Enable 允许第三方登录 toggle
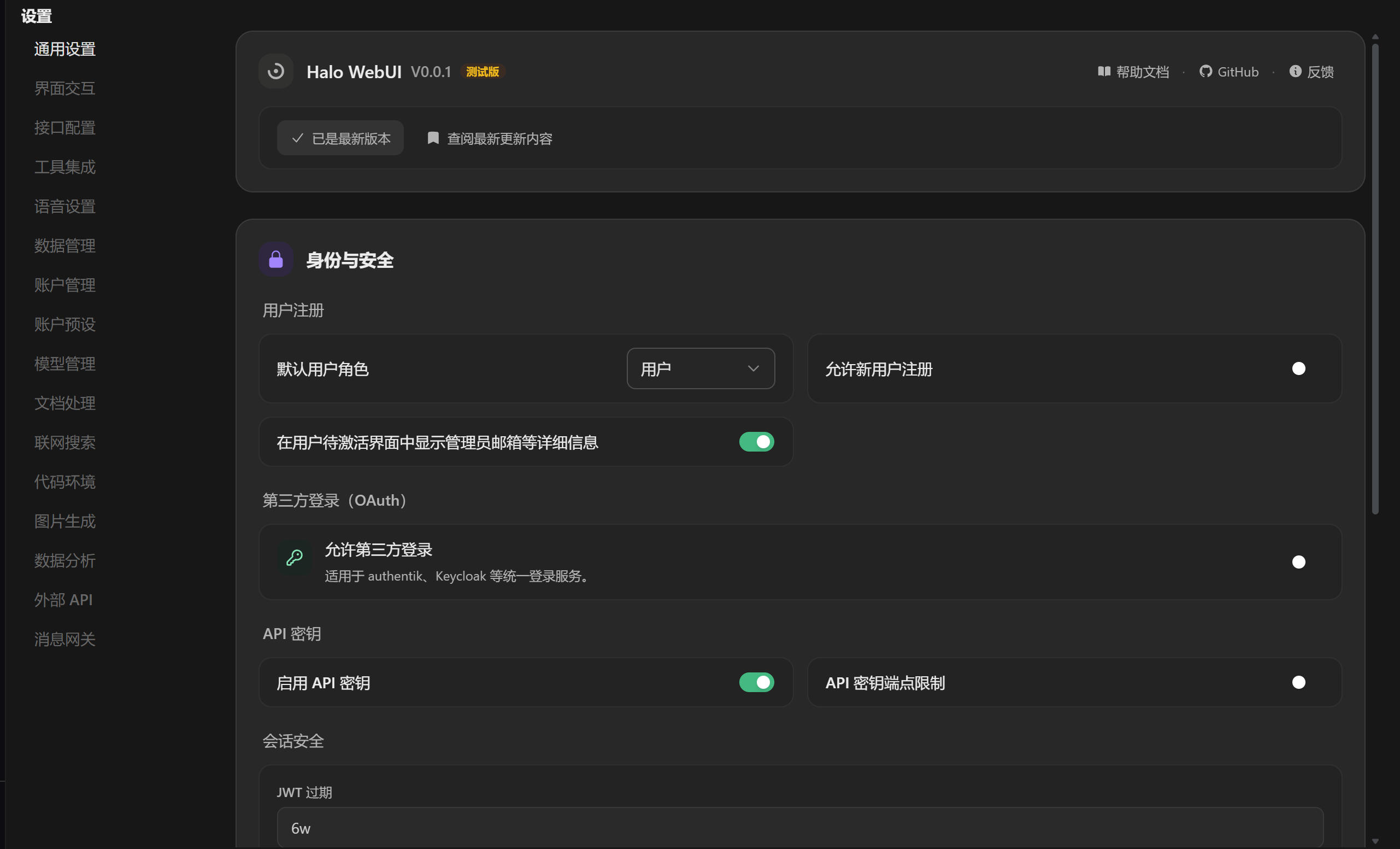This screenshot has height=849, width=1400. tap(1305, 562)
